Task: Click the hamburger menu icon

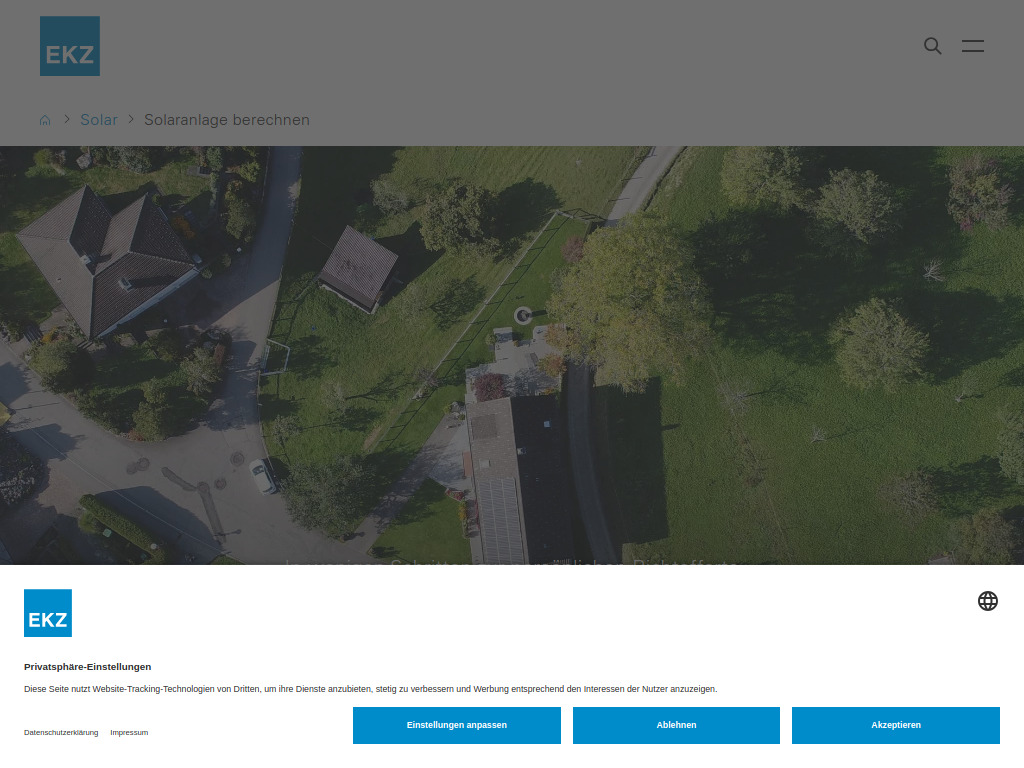Action: [x=972, y=46]
